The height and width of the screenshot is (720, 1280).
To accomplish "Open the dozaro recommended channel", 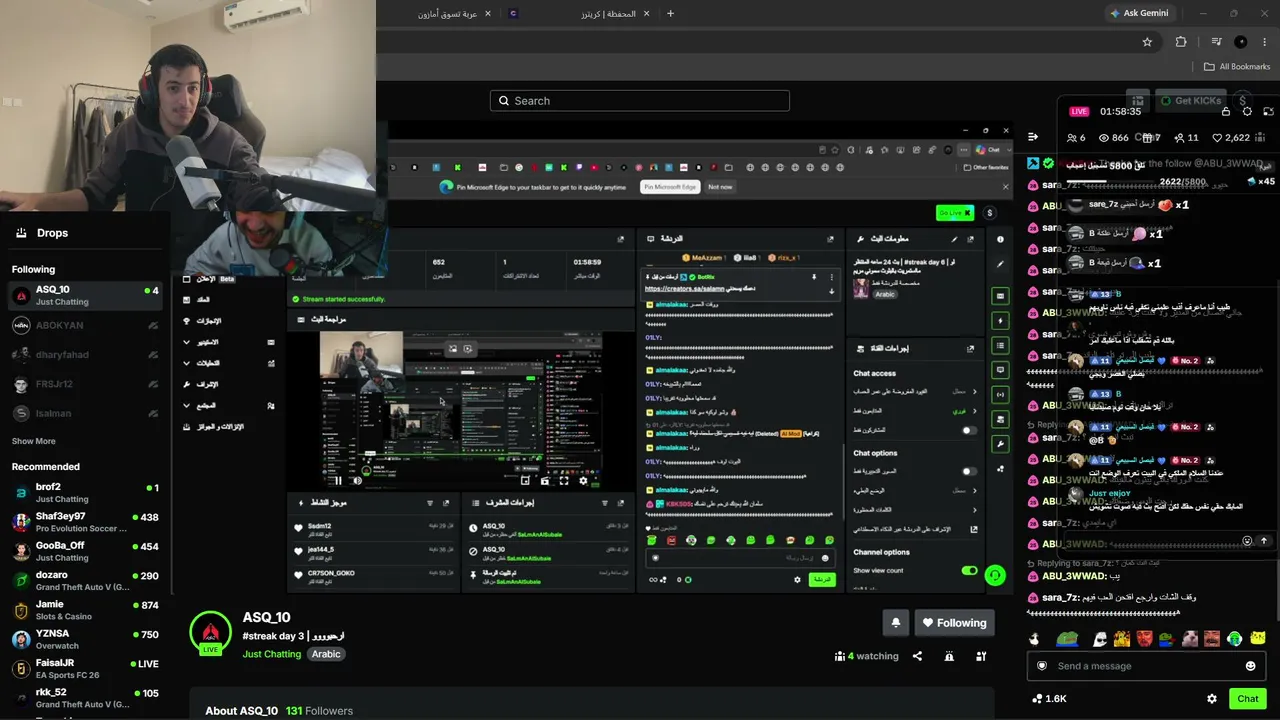I will click(85, 581).
